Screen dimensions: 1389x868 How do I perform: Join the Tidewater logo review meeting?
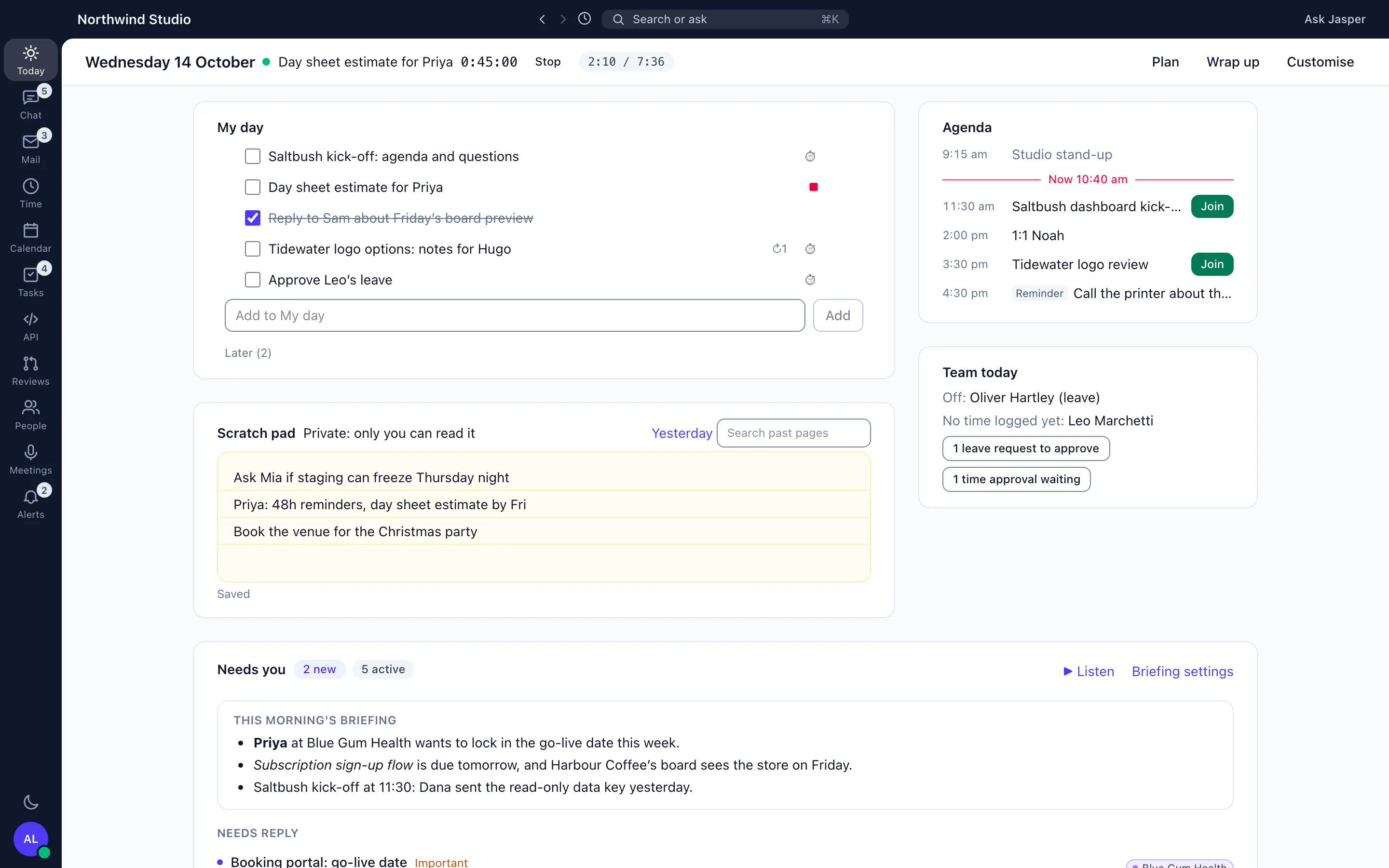(x=1212, y=265)
